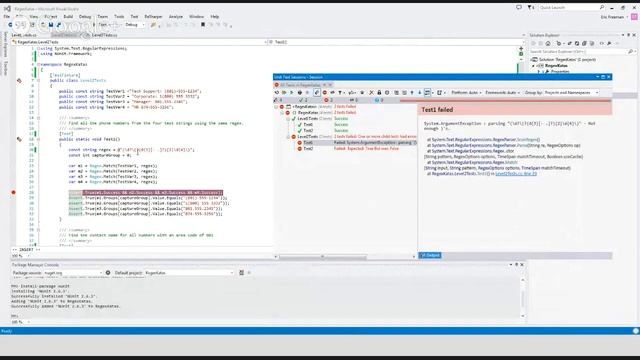Open the Level2Tests.cs line link in stack trace
The height and width of the screenshot is (360, 640).
(x=516, y=174)
